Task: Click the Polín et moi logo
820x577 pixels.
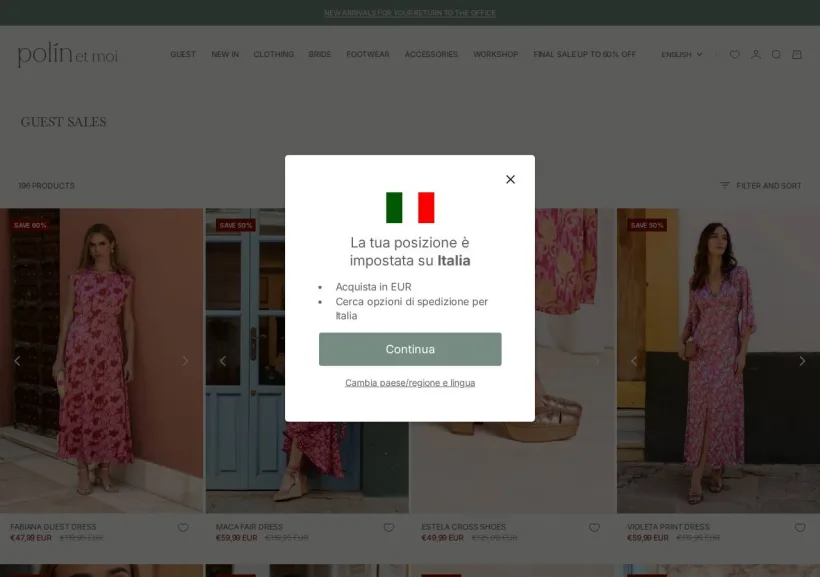Action: 68,54
